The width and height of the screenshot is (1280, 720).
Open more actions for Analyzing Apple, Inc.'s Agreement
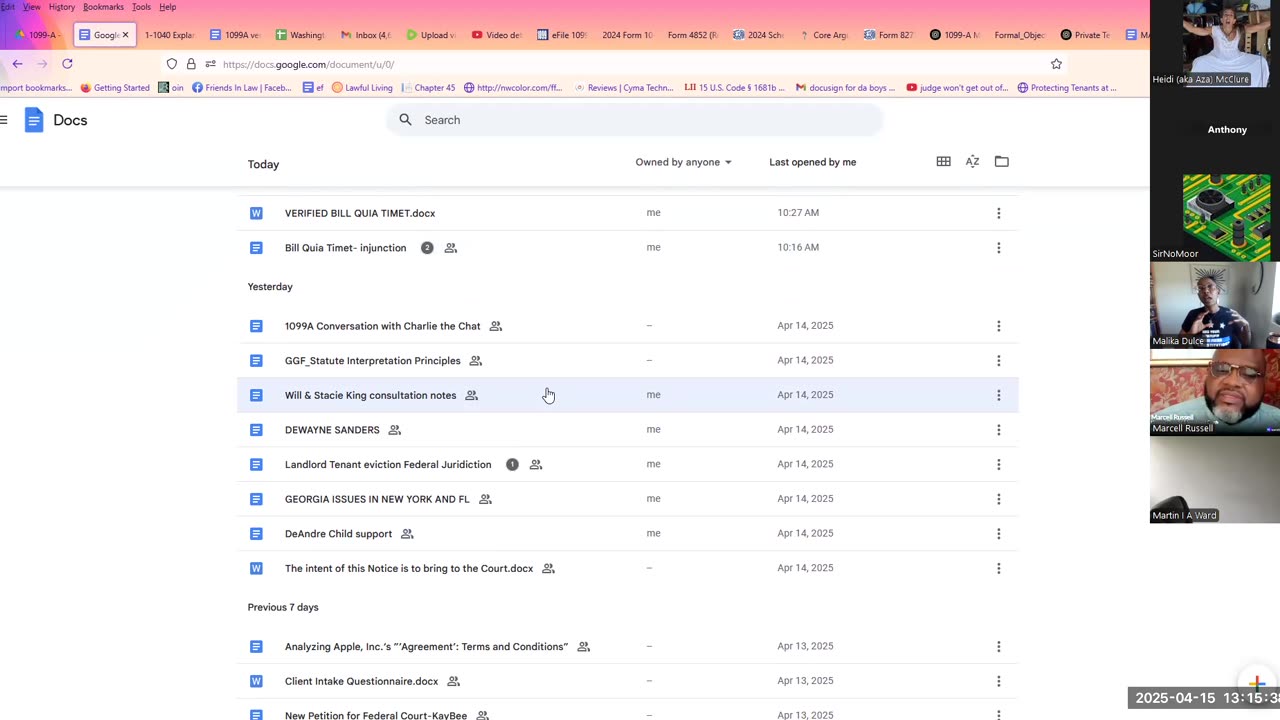pos(998,647)
